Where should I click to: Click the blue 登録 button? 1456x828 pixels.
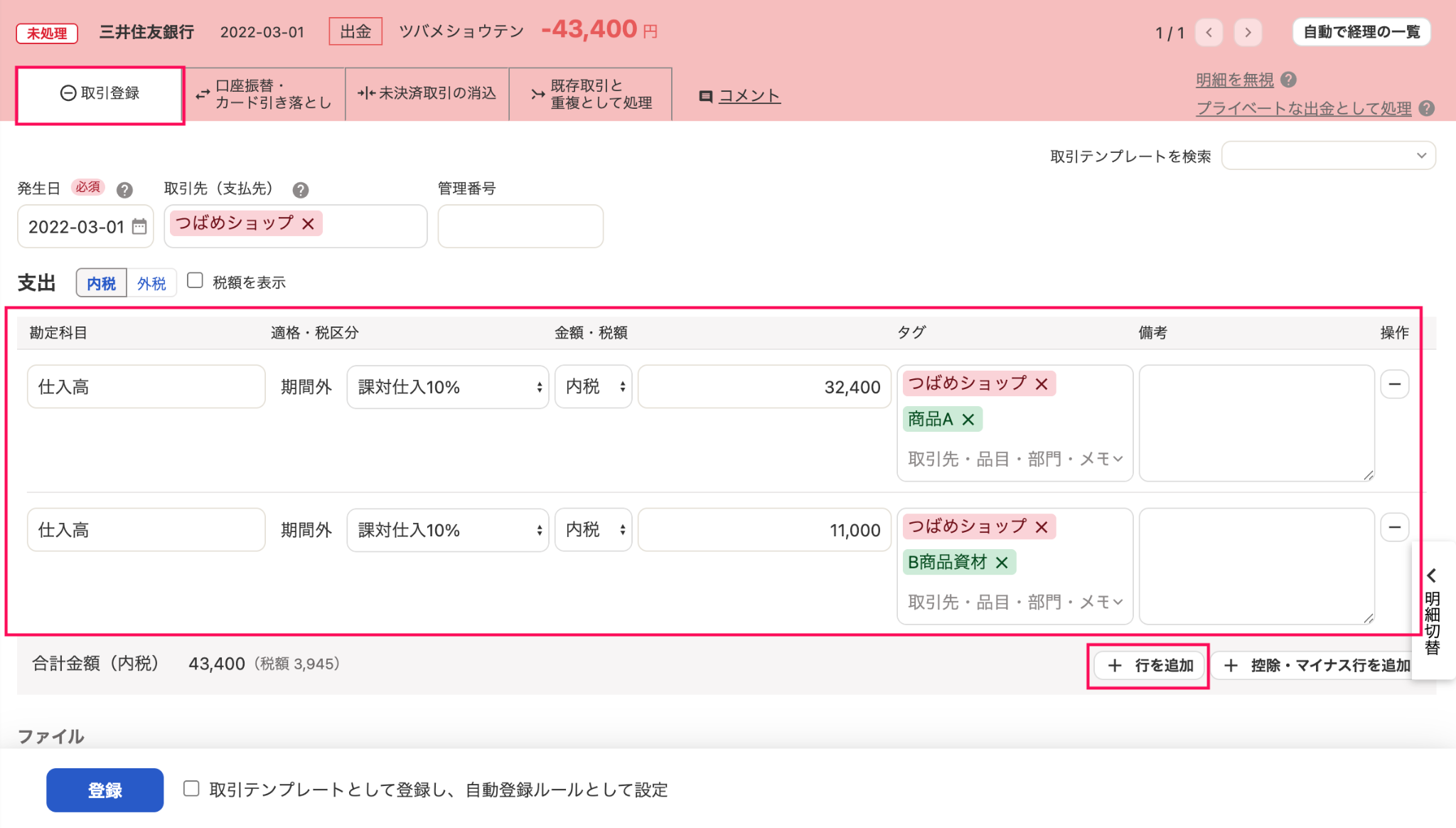[105, 790]
